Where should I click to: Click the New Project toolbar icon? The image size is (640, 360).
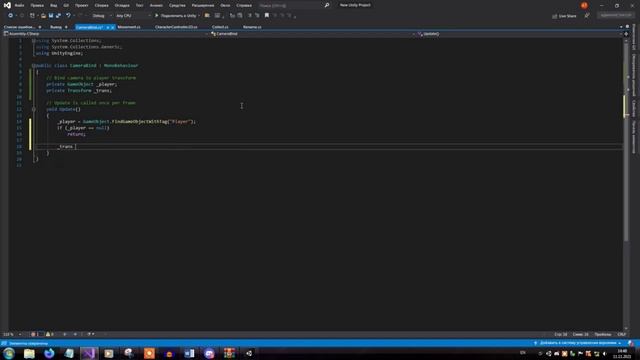click(x=32, y=16)
